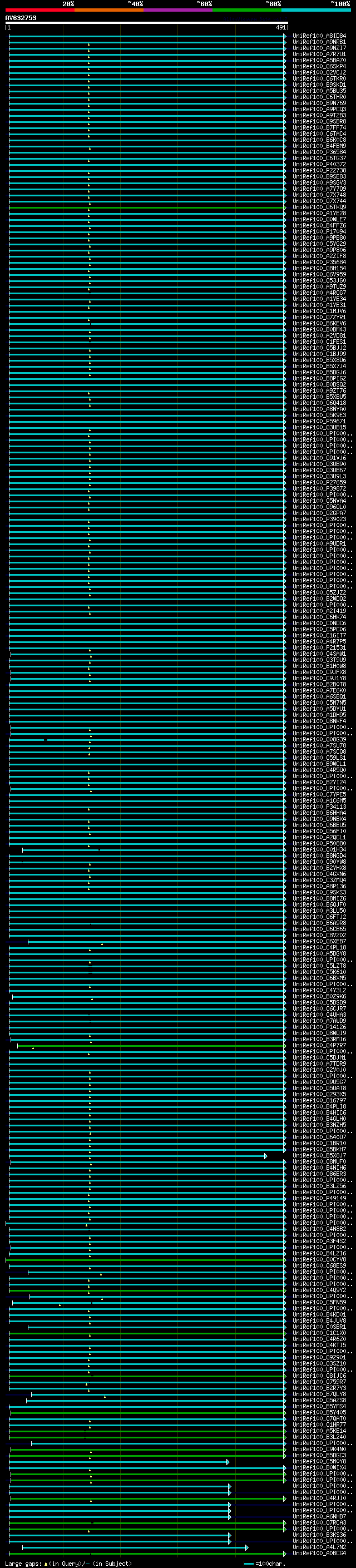Open hit UniRef100_C4Y3L2
The height and width of the screenshot is (1568, 356).
[x=319, y=990]
